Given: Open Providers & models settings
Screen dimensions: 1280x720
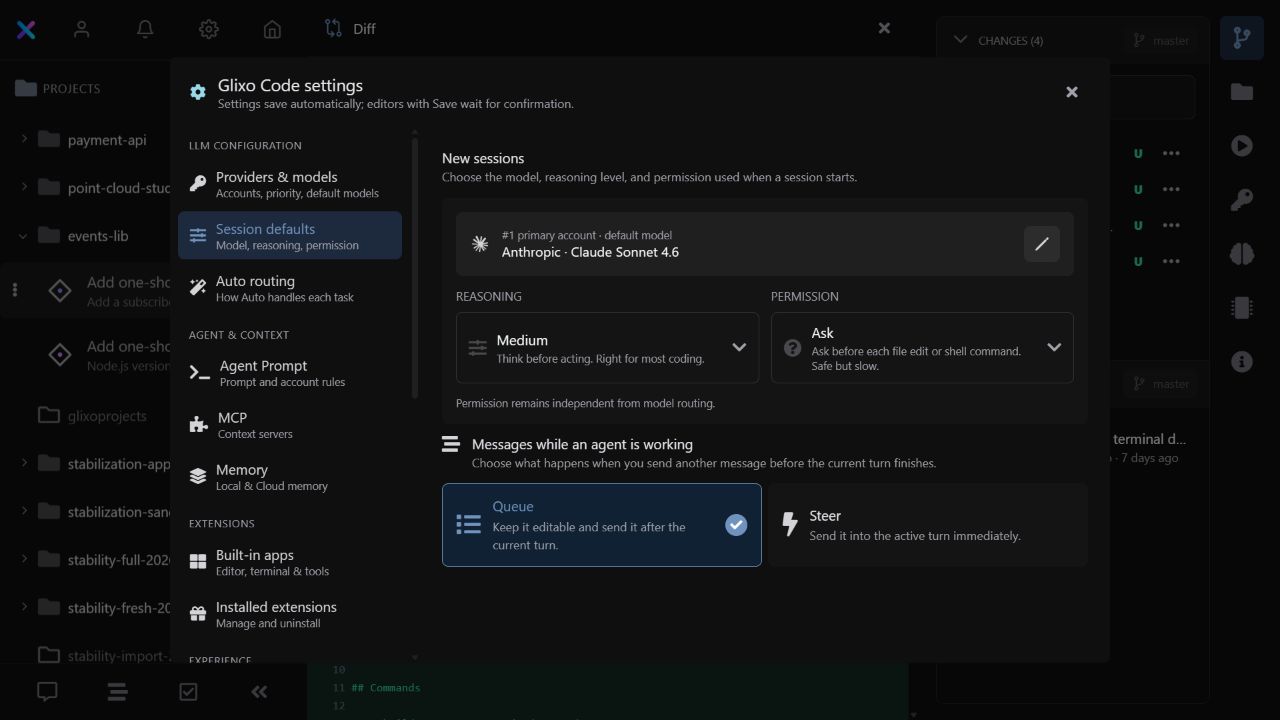Looking at the screenshot, I should pyautogui.click(x=290, y=184).
